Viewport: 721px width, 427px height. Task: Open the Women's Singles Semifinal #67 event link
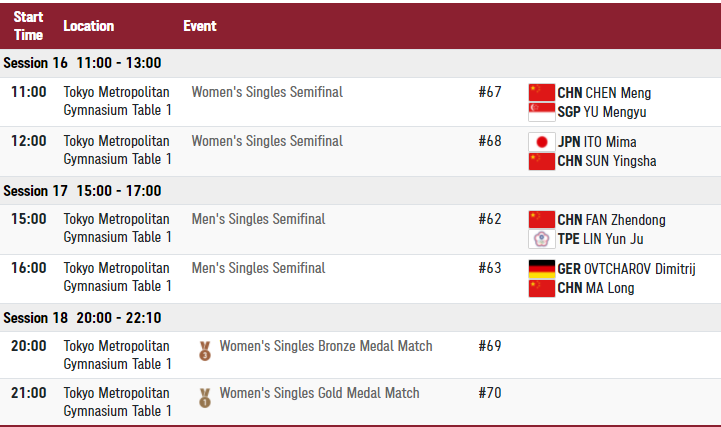point(267,92)
